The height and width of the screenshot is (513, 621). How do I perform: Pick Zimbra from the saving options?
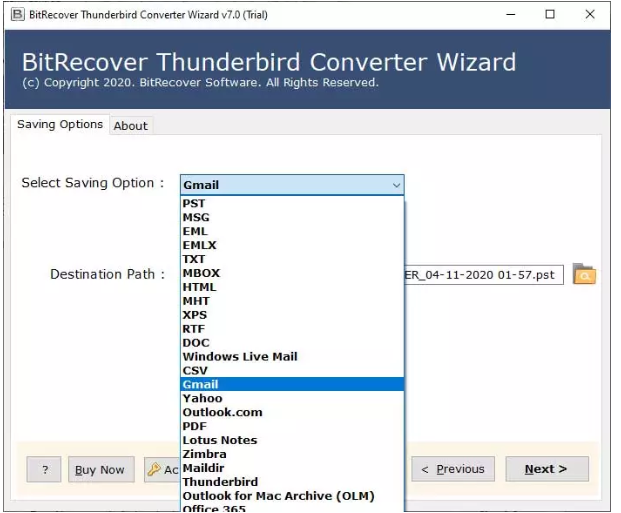(292, 454)
